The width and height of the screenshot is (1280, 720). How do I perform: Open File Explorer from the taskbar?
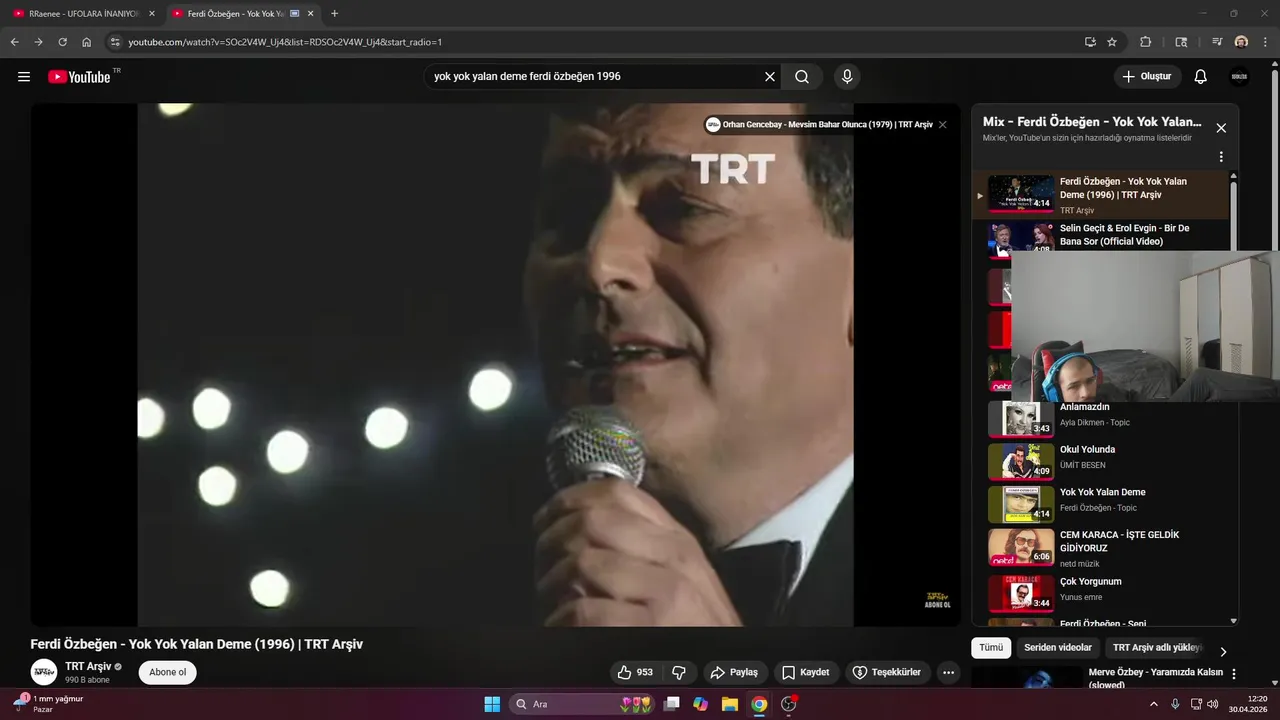730,704
